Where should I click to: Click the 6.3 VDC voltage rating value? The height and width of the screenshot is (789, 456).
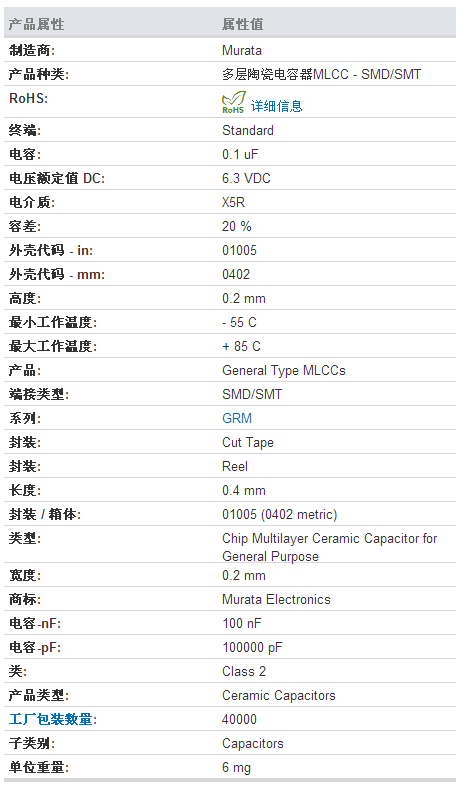click(246, 178)
